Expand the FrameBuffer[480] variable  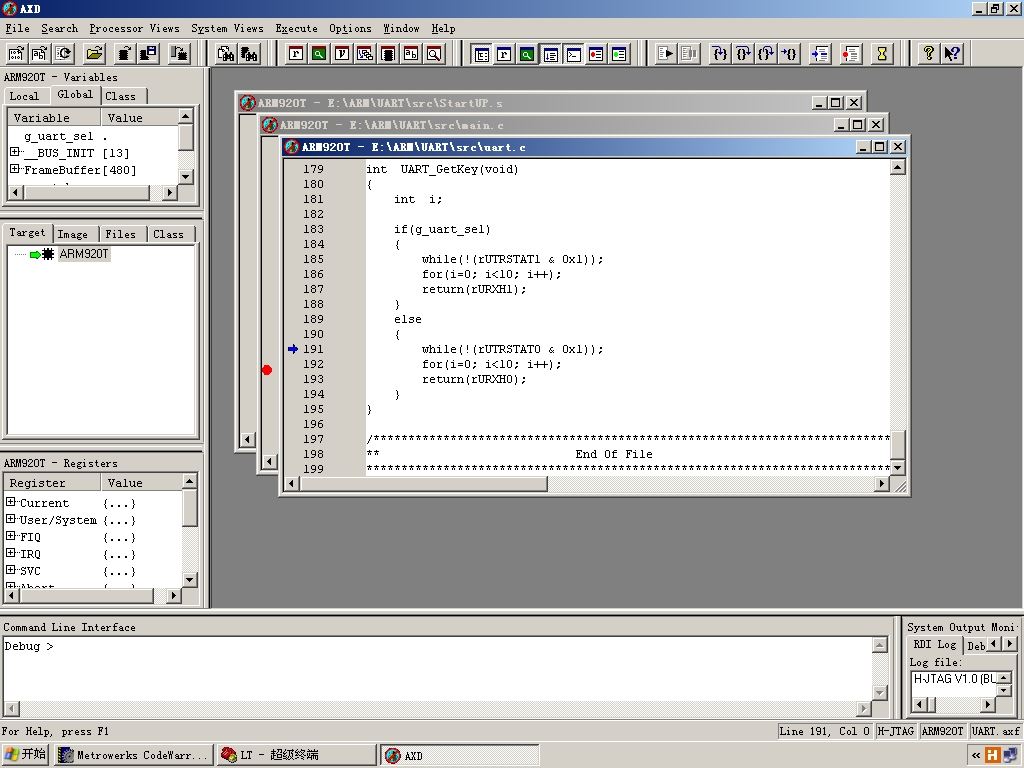(15, 169)
